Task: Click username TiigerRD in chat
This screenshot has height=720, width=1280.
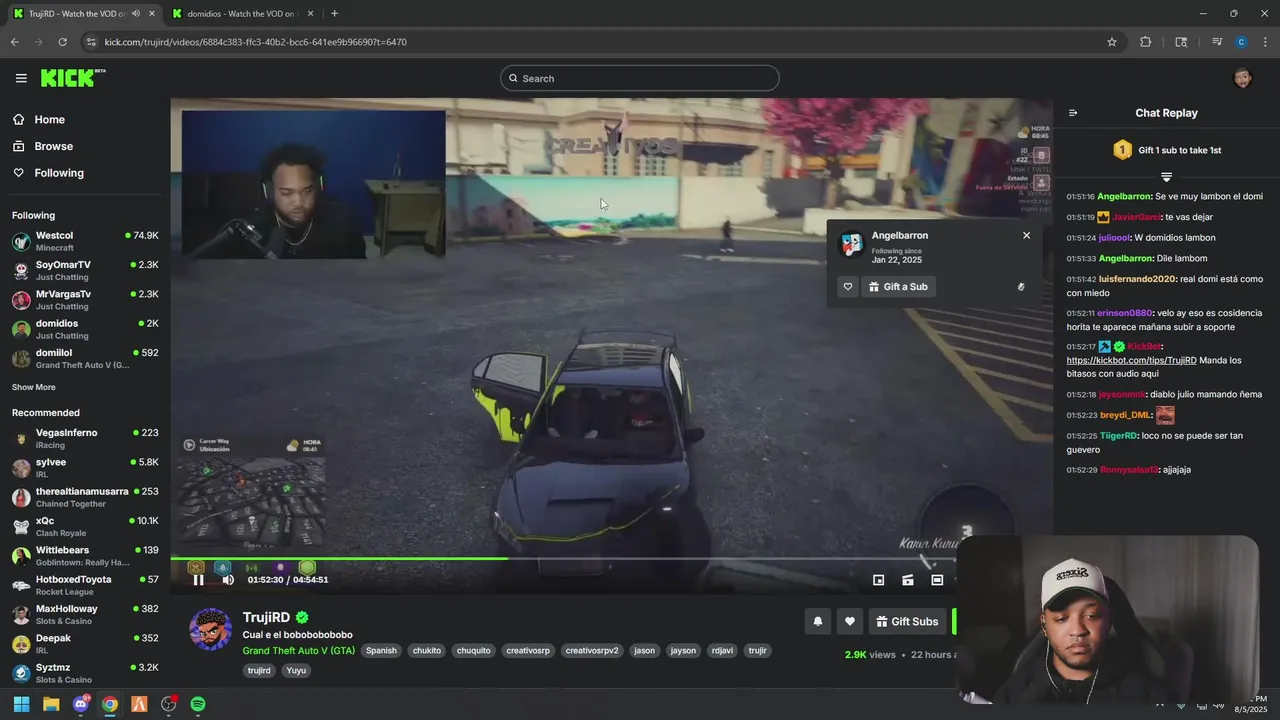Action: [1119, 436]
